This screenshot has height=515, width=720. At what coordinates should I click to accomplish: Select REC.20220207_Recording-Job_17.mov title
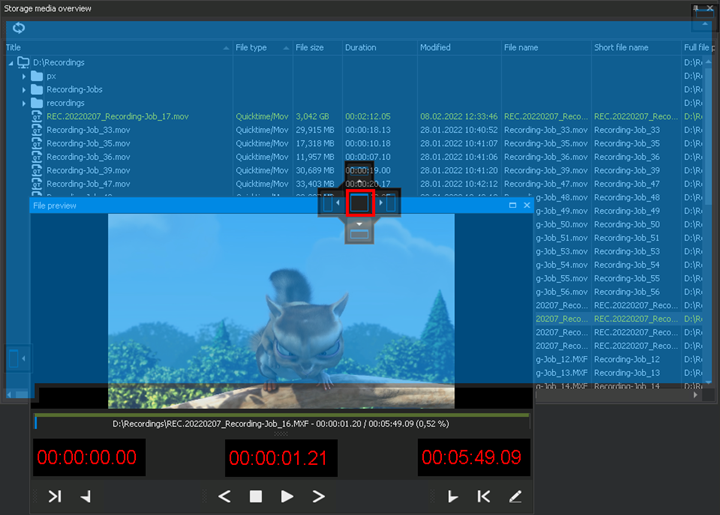pyautogui.click(x=117, y=117)
